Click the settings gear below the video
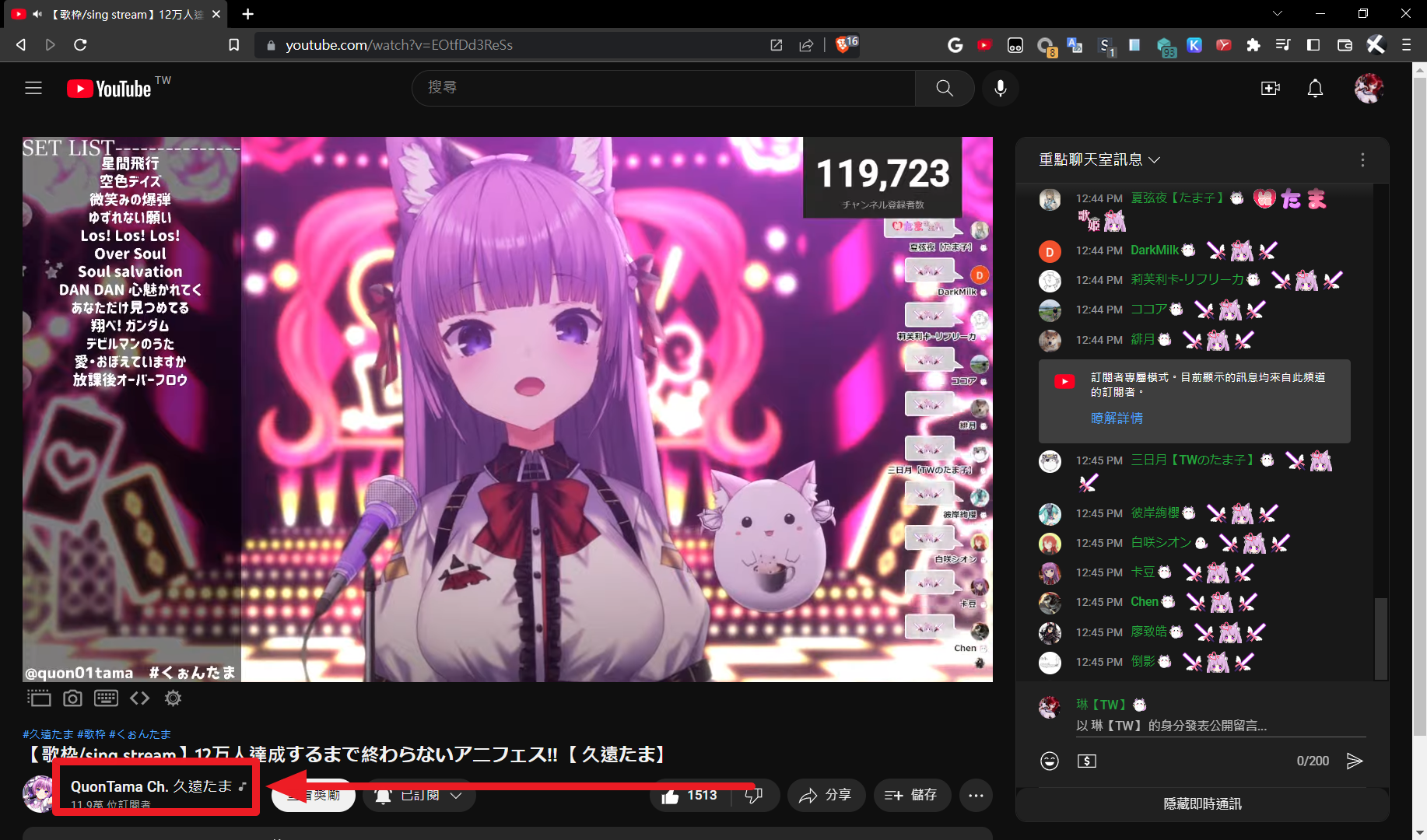 173,698
